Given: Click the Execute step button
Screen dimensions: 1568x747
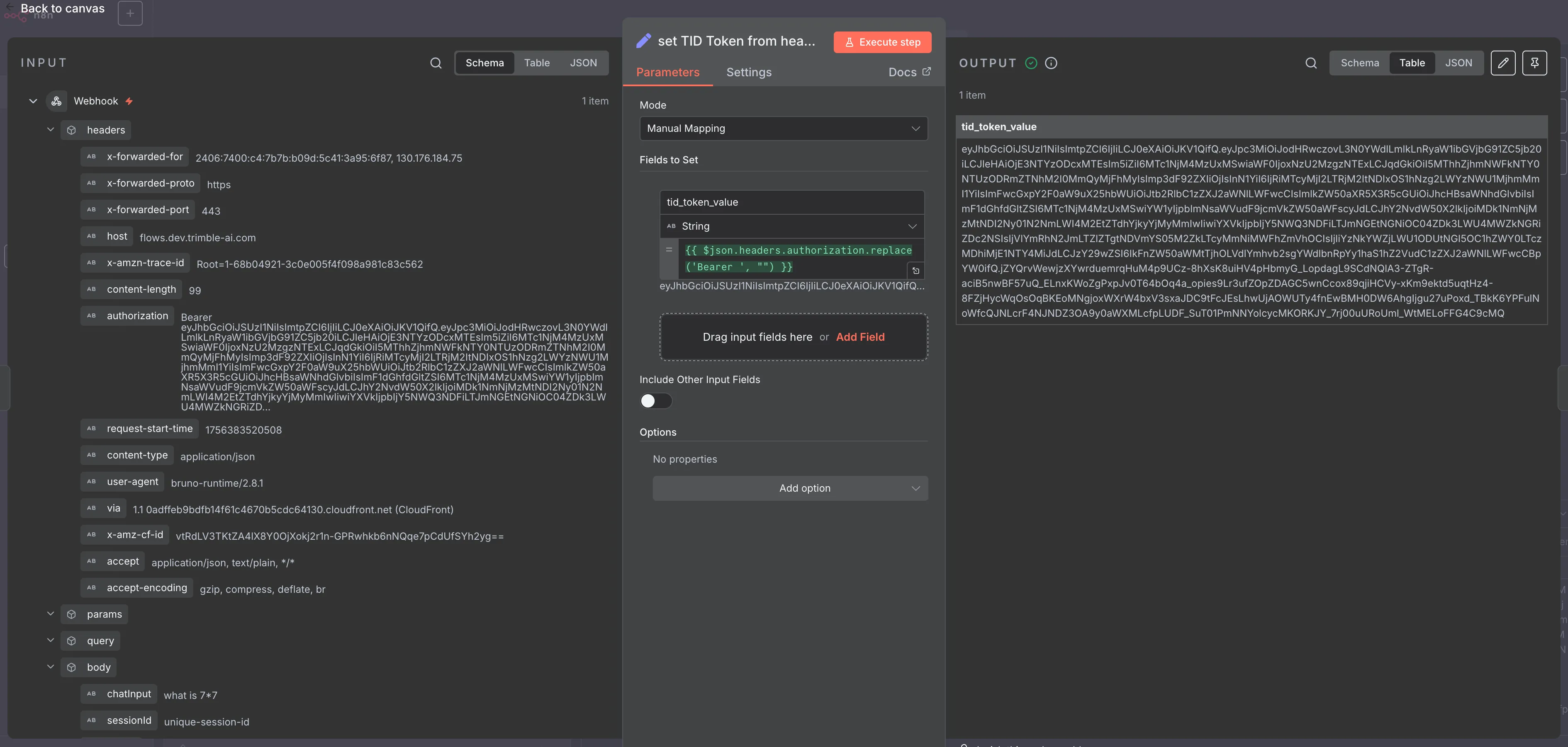Looking at the screenshot, I should [883, 42].
